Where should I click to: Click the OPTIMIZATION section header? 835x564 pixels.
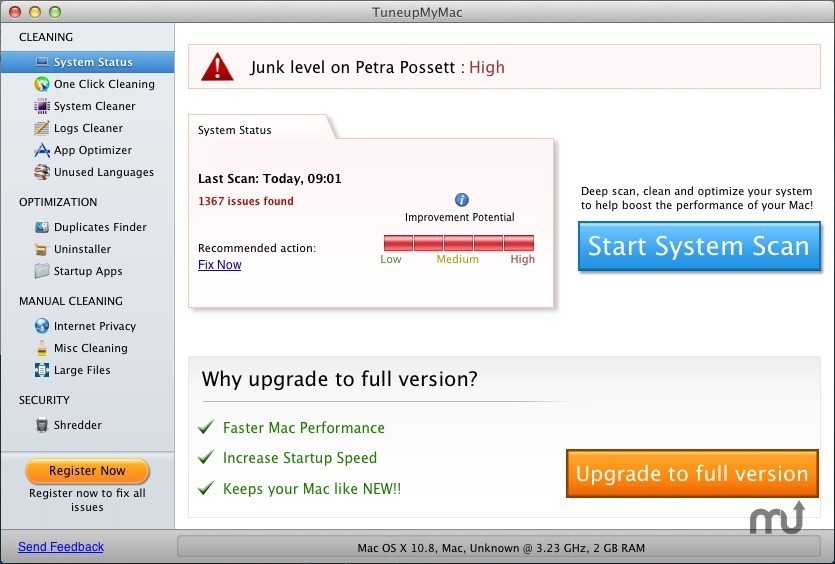[x=58, y=202]
